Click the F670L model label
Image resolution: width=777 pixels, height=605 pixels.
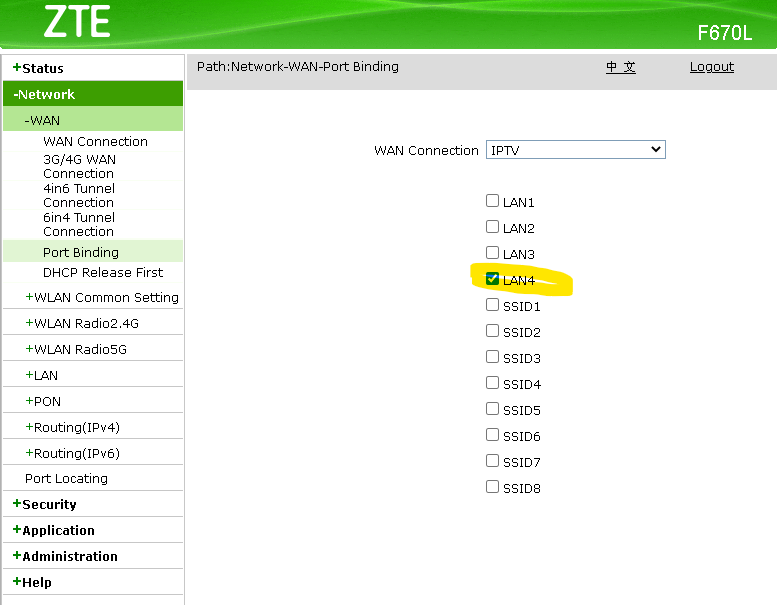tap(725, 33)
